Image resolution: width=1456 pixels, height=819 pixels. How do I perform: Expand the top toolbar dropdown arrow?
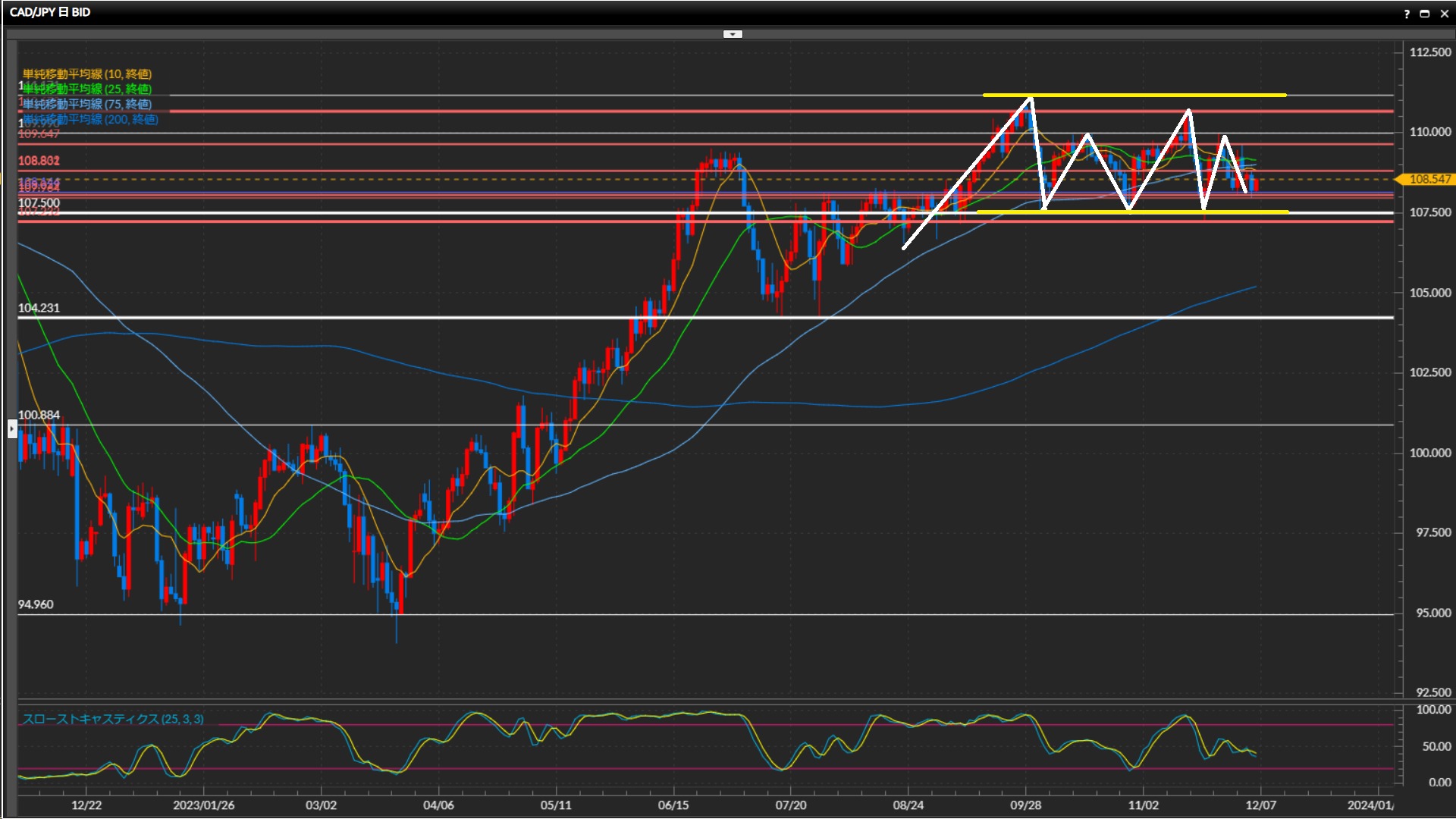[733, 34]
